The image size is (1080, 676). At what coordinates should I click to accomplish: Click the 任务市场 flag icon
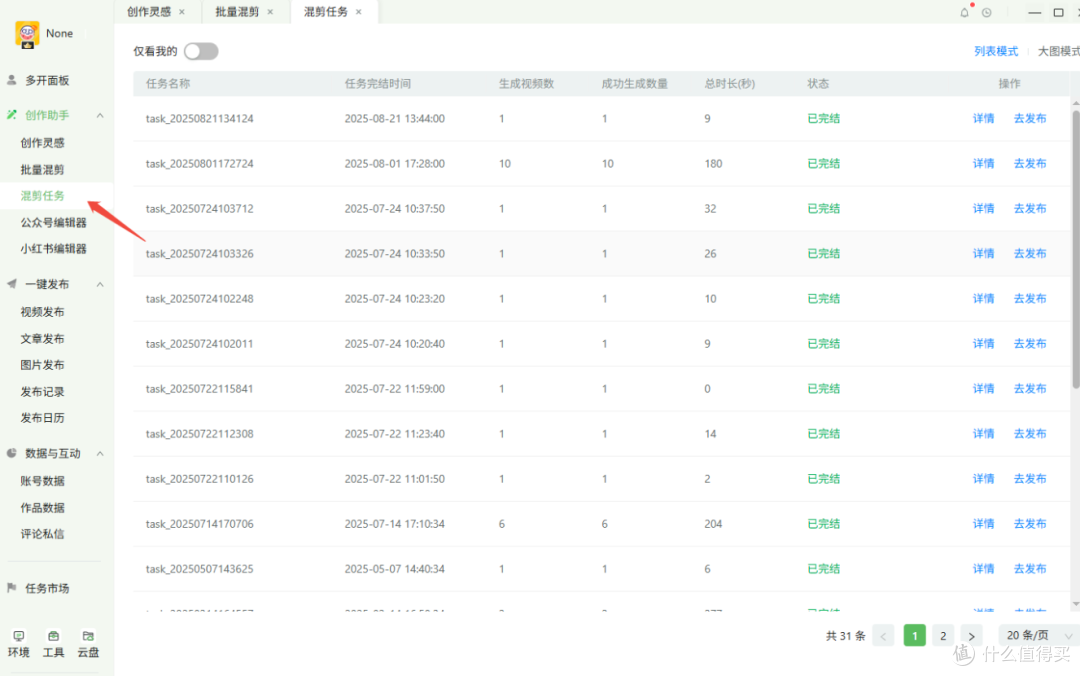point(12,588)
